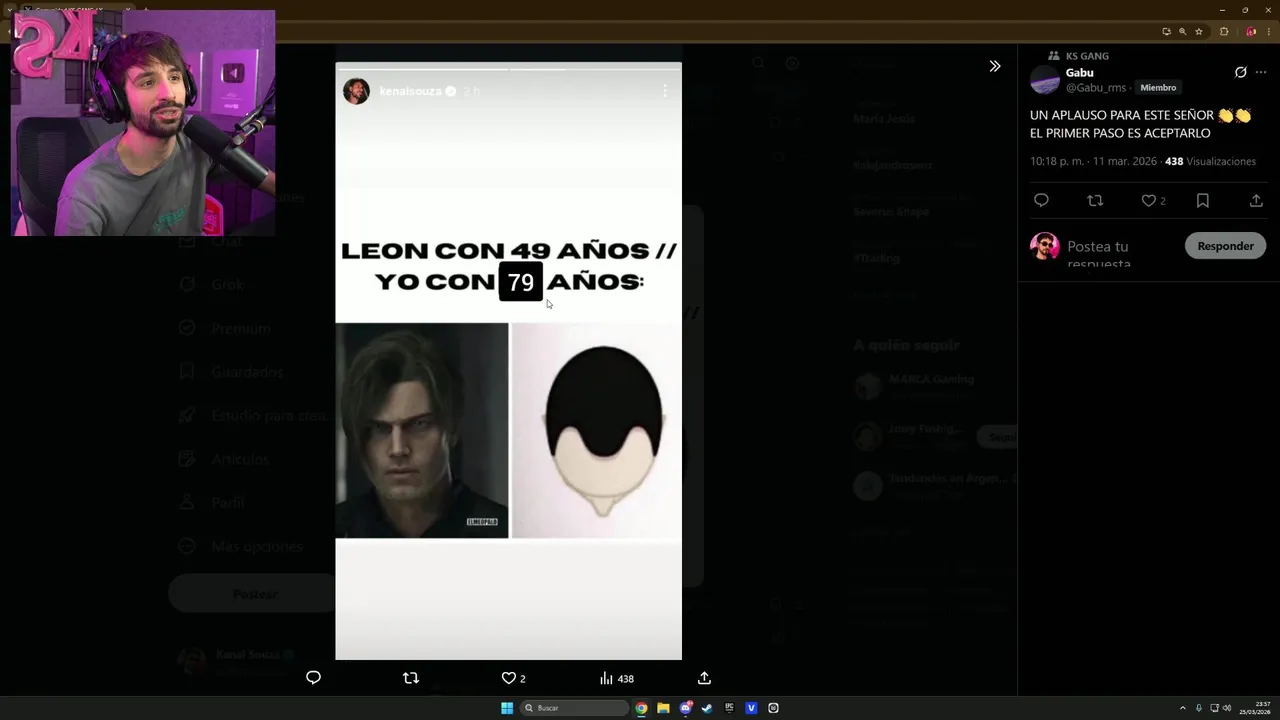Open the more options dots on Gabu's post
The width and height of the screenshot is (1280, 720).
[1262, 72]
